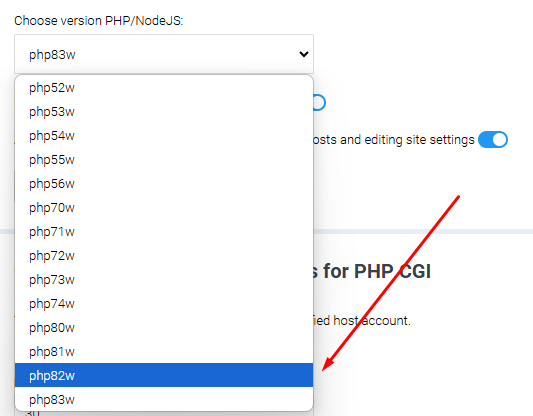
Task: Choose php74w in the dropdown
Action: pos(164,304)
